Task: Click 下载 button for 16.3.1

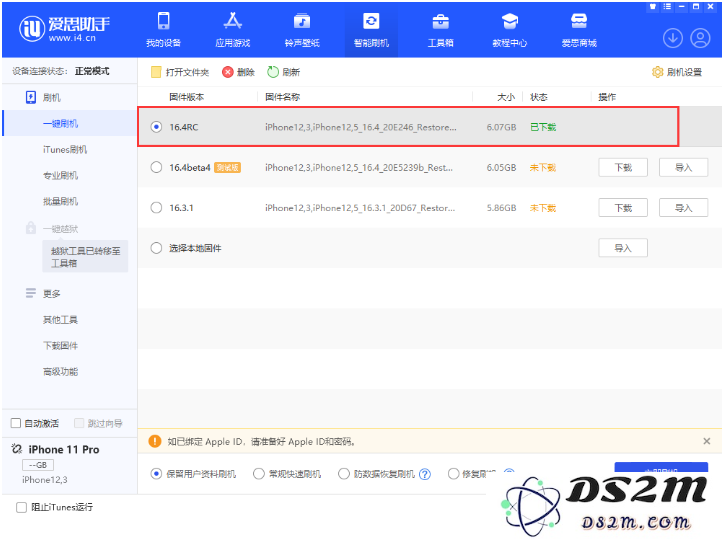Action: [623, 208]
